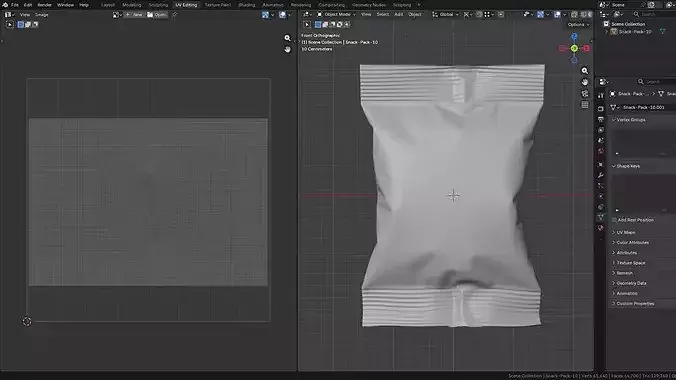Open the viewport Object menu
The height and width of the screenshot is (380, 676).
[415, 15]
